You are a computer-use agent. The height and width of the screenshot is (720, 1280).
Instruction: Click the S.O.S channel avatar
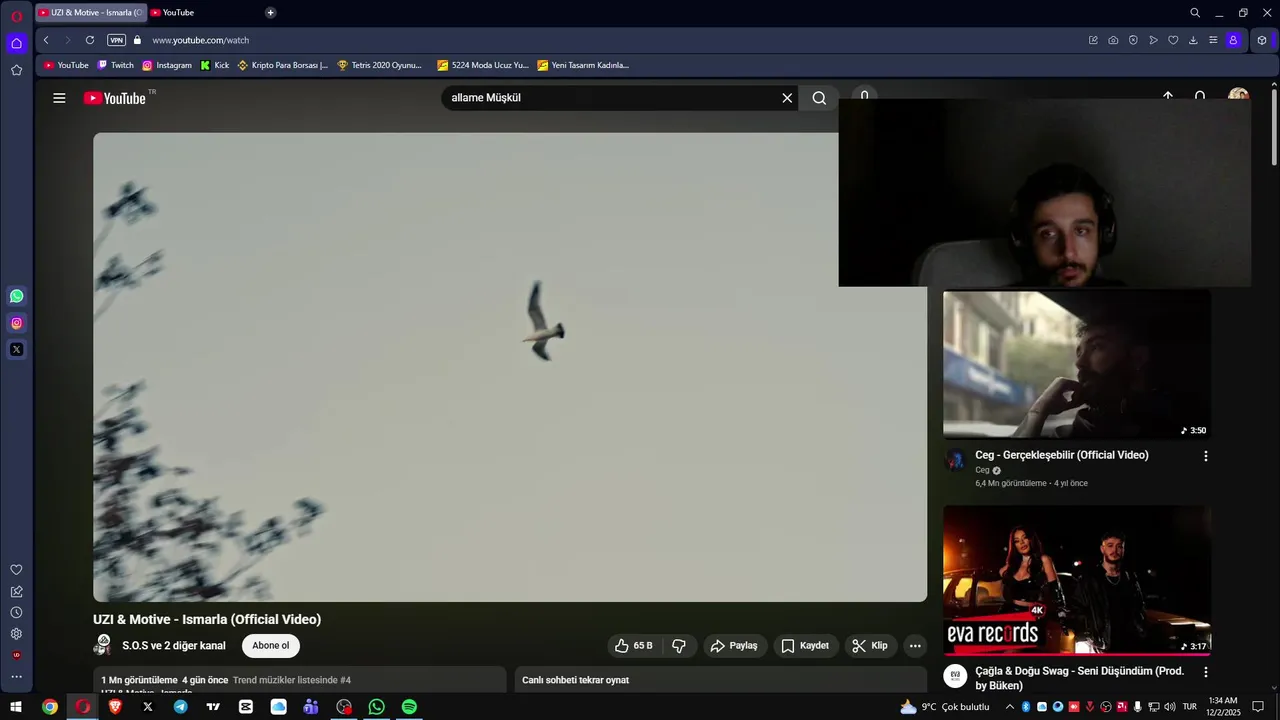coord(103,645)
